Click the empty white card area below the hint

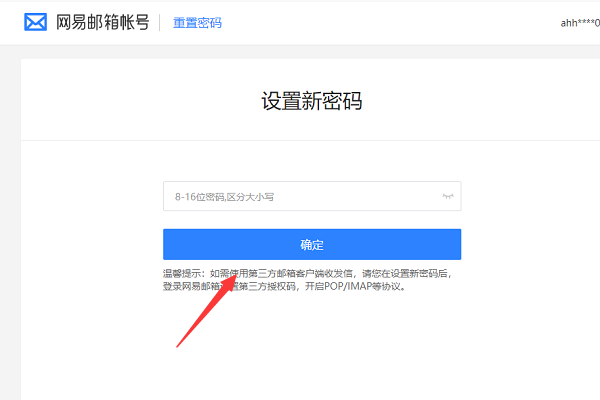311,350
